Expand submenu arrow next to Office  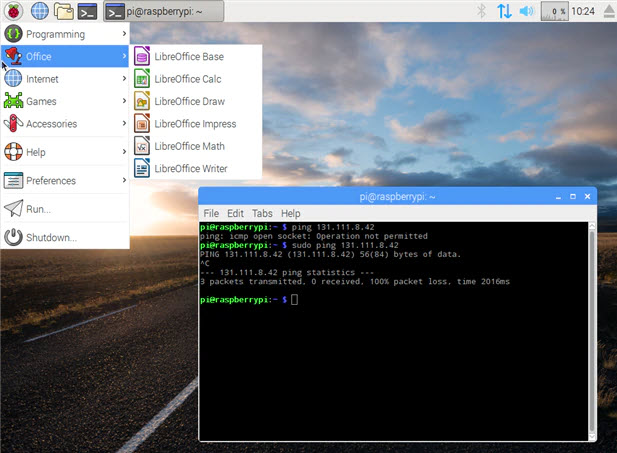[124, 56]
